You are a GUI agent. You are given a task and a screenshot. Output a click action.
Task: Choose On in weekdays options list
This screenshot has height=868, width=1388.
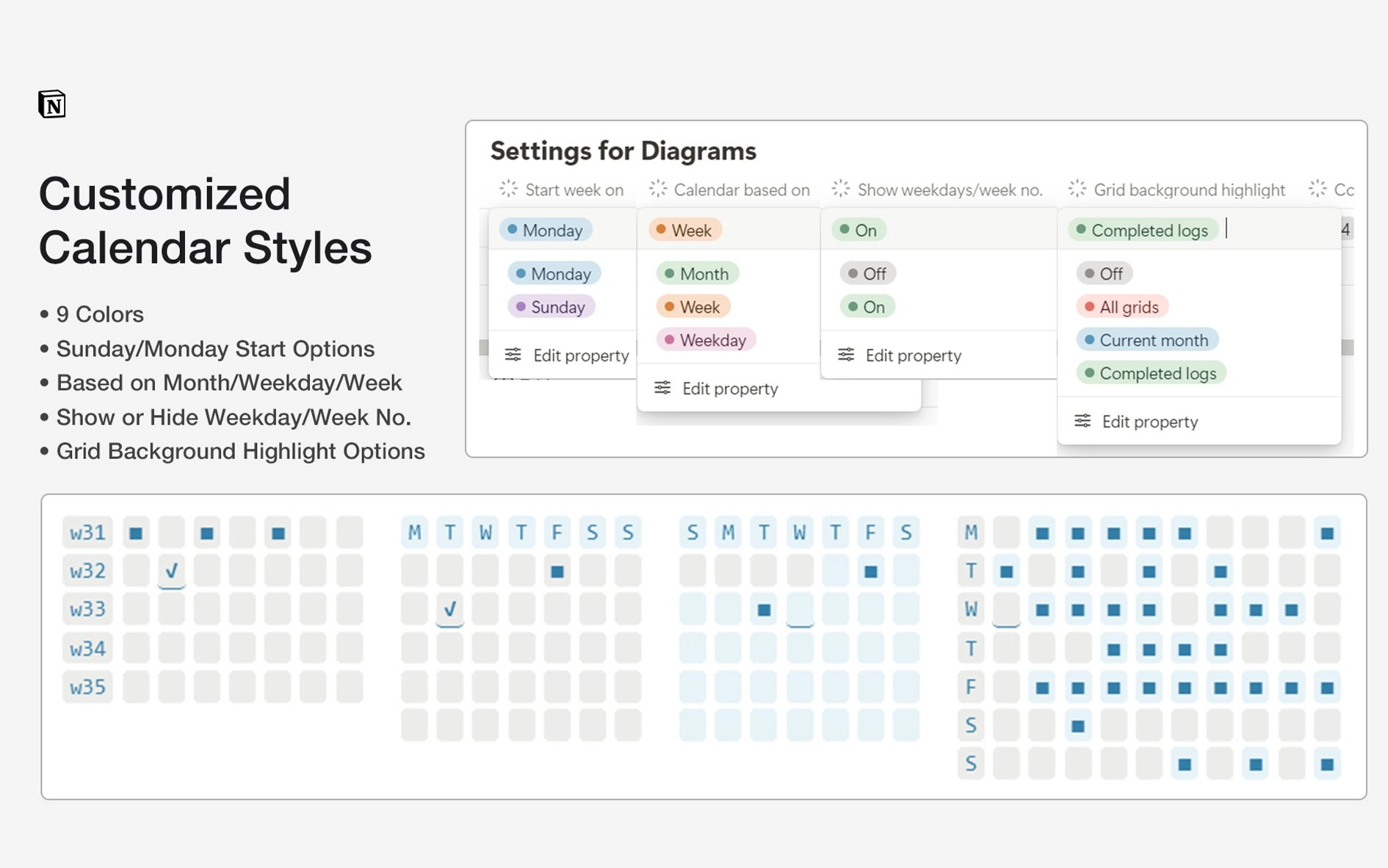(867, 307)
